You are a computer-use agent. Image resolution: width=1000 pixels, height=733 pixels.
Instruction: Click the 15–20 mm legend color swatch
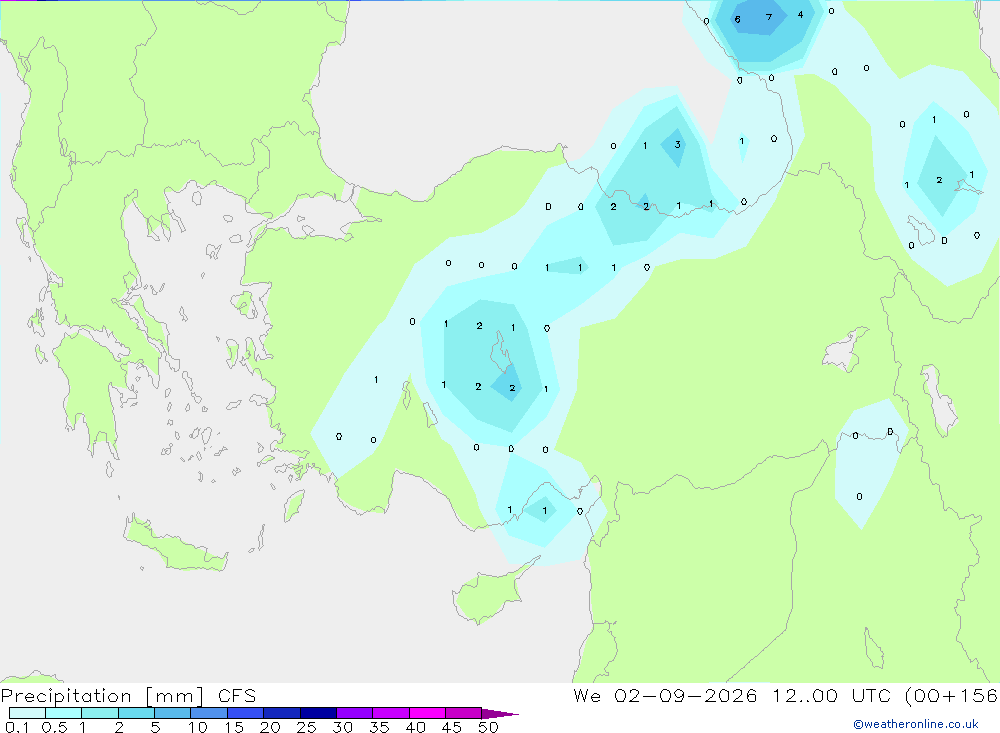click(x=246, y=713)
